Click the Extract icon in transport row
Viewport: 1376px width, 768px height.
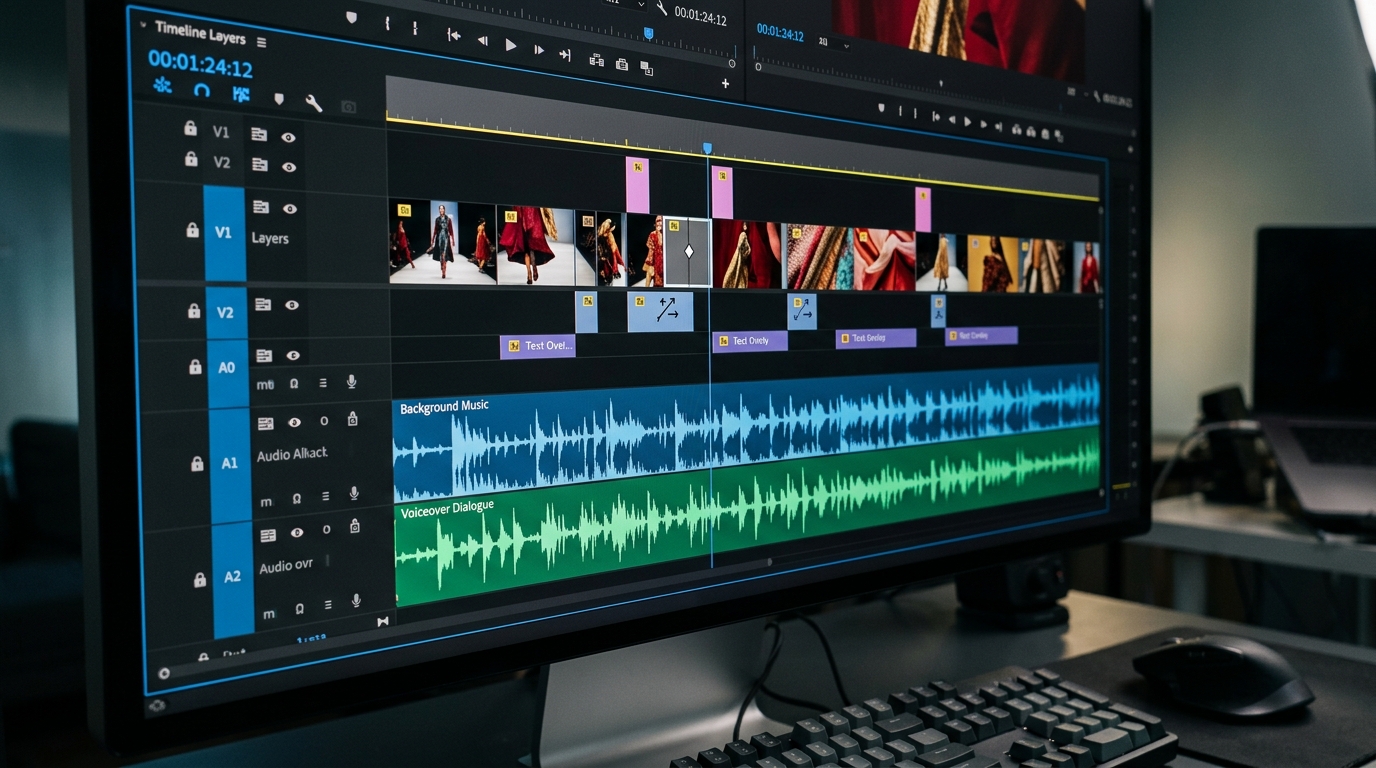[622, 64]
